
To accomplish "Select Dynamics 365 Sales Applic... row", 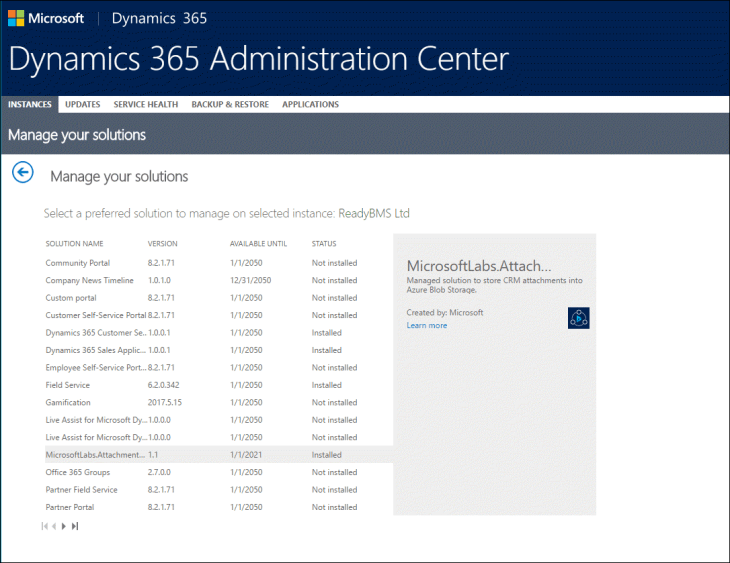I will pyautogui.click(x=219, y=350).
